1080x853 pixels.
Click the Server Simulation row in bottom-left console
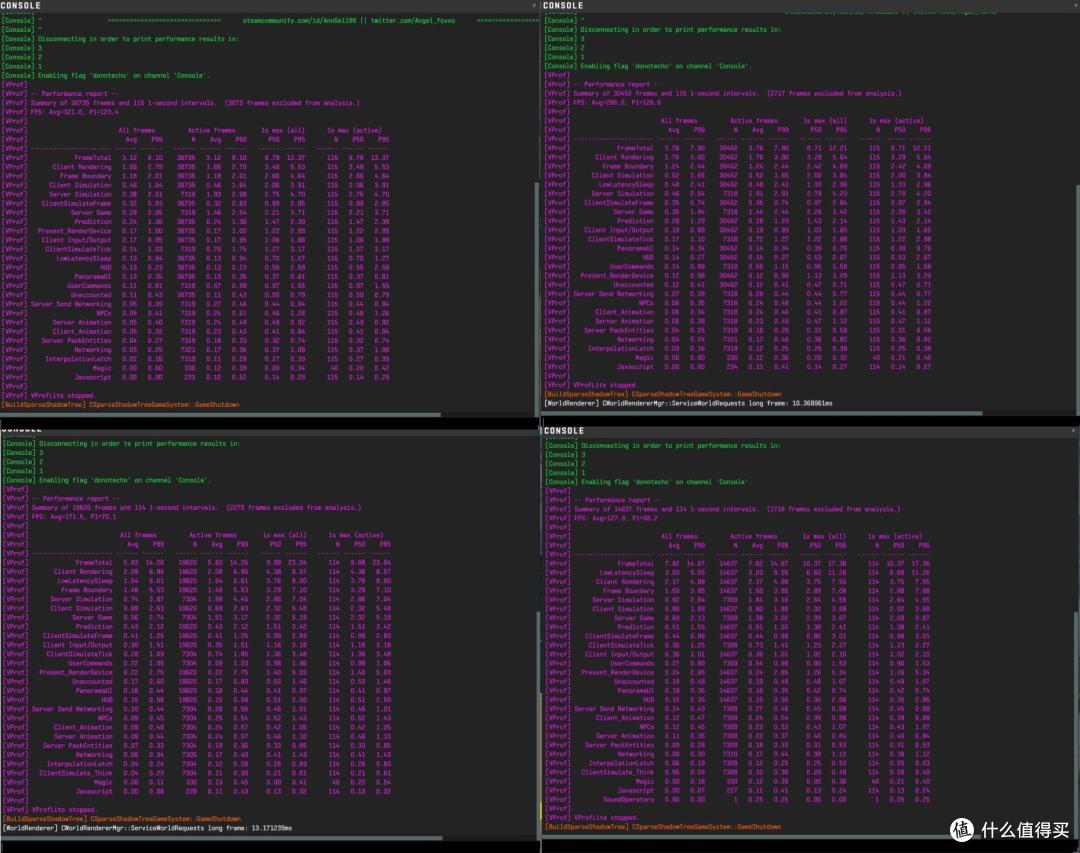(x=197, y=599)
